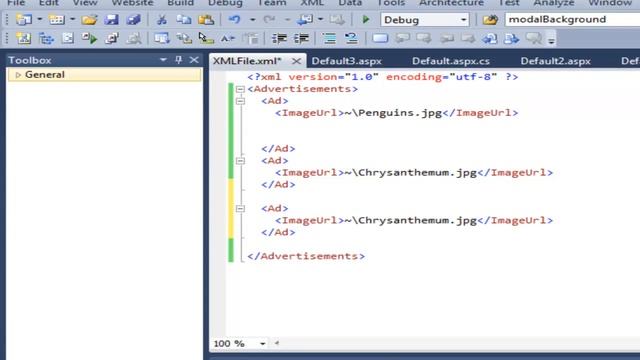Screen dimensions: 640x360
Task: Collapse the Advertisements root node
Action: pos(240,89)
